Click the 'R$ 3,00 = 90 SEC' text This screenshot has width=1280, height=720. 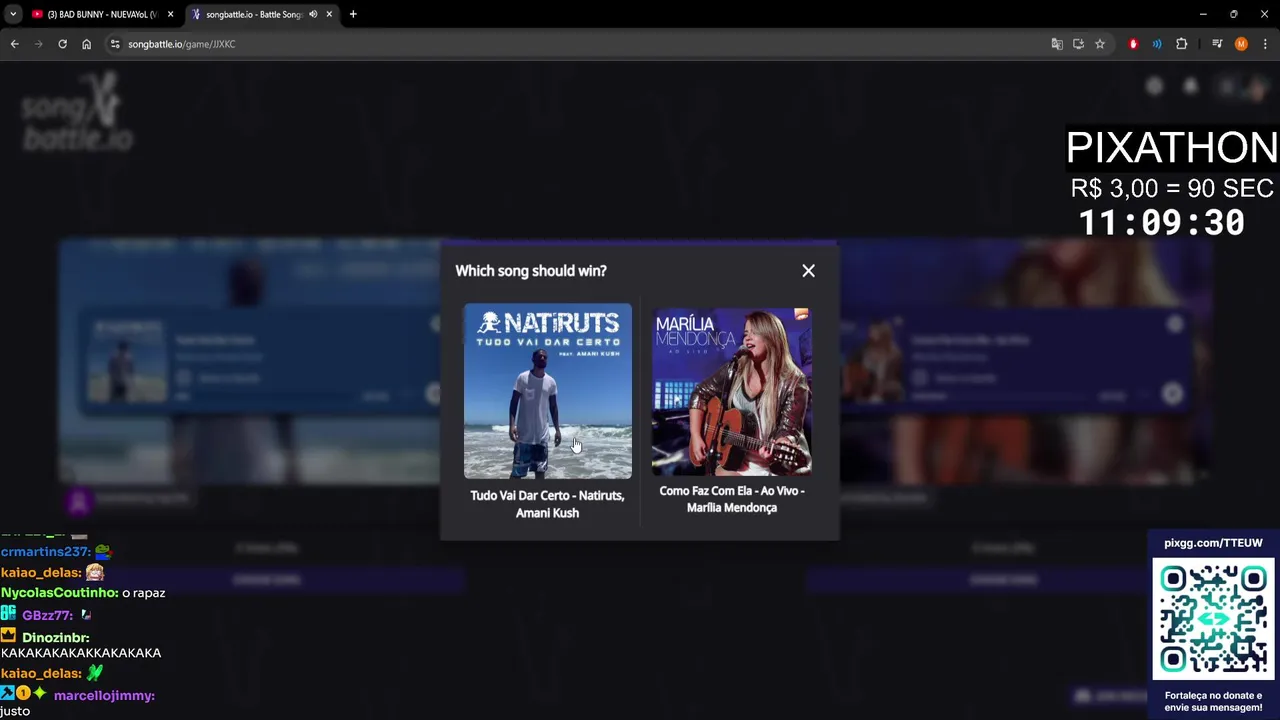tap(1172, 188)
